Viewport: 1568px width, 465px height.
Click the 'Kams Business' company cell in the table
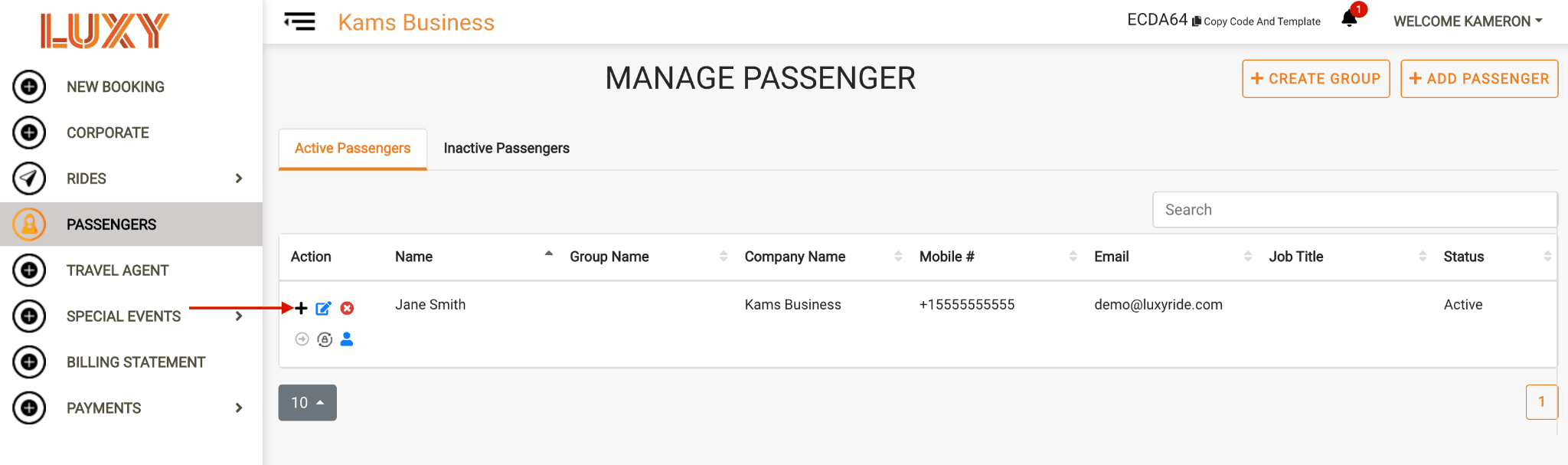[x=793, y=305]
